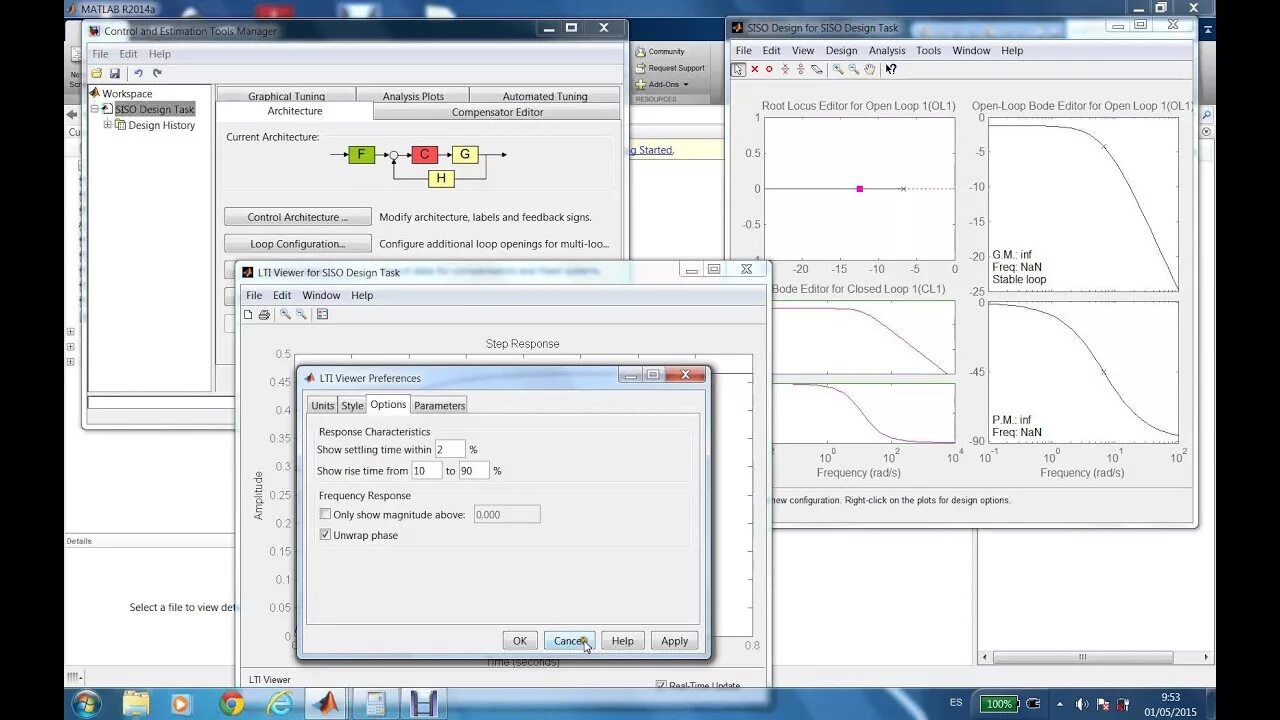Viewport: 1280px width, 720px height.
Task: Pick the add complex pole tool in SISO toolbar
Action: [x=785, y=69]
